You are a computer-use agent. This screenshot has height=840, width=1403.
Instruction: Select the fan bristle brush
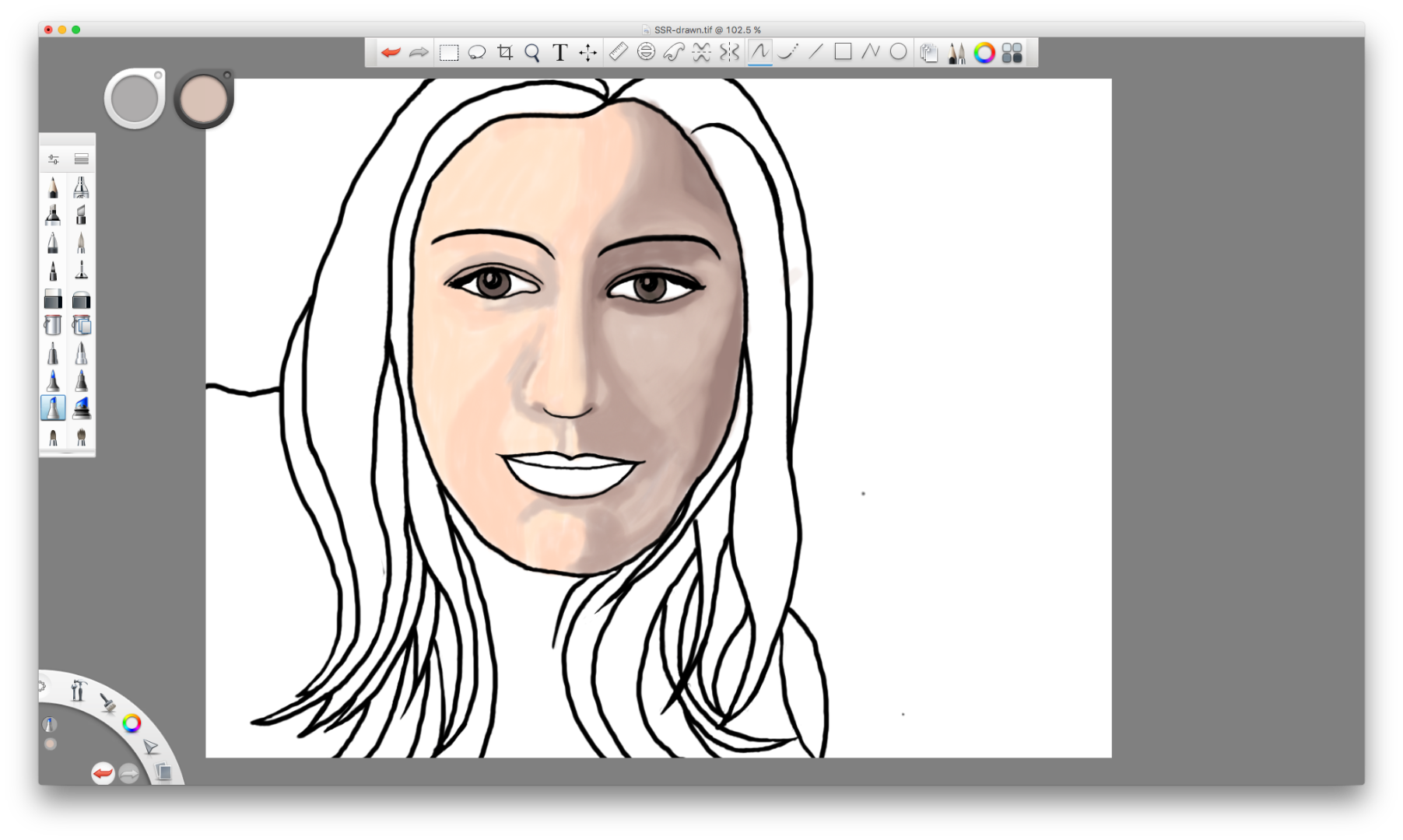click(x=81, y=437)
